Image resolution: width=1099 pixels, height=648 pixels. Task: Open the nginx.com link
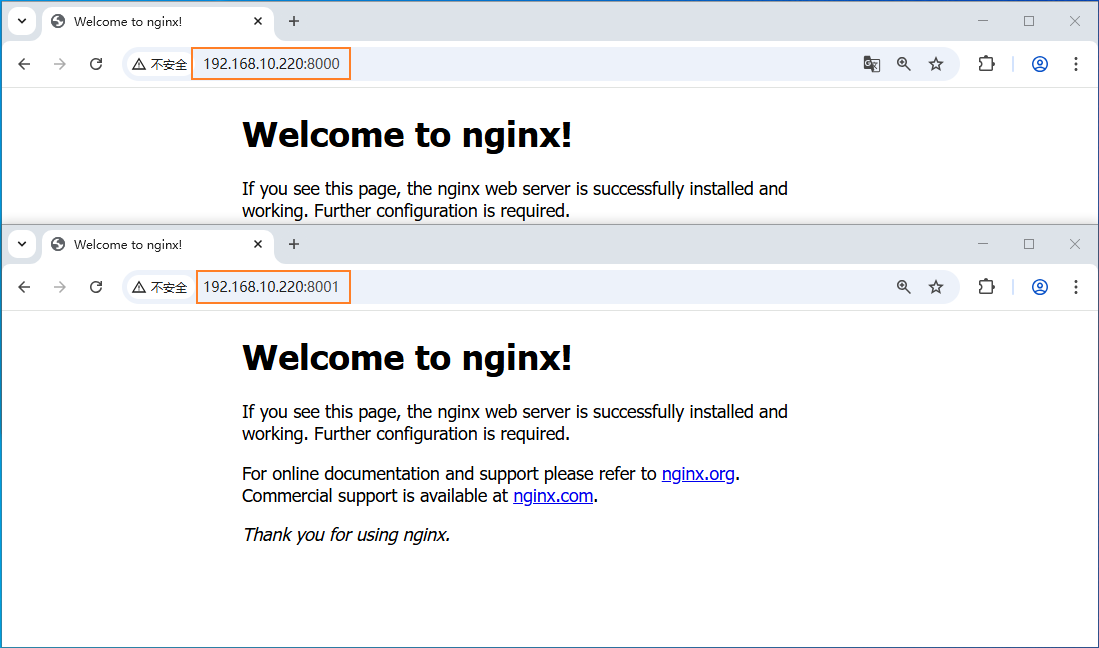point(553,496)
